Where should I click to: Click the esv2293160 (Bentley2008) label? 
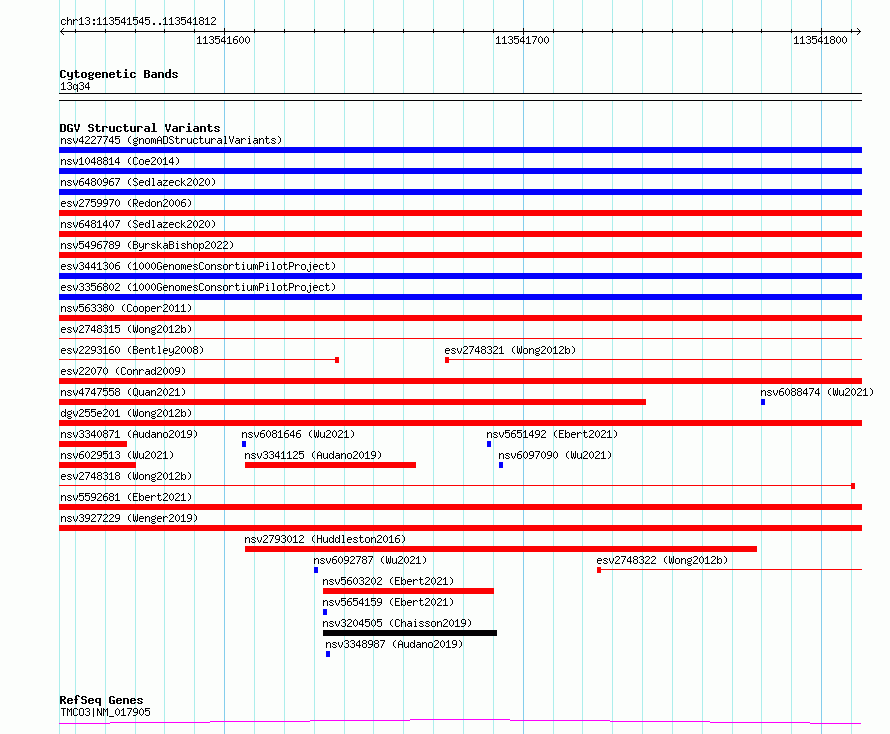(x=132, y=350)
